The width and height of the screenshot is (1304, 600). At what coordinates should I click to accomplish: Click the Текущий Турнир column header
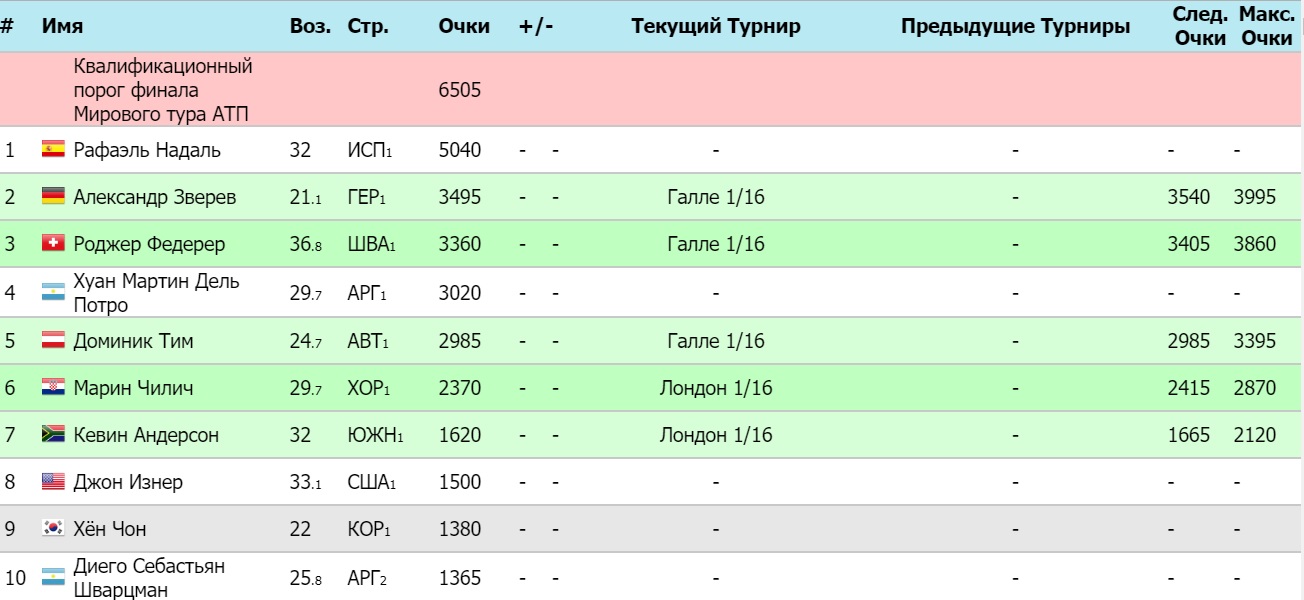click(x=716, y=27)
